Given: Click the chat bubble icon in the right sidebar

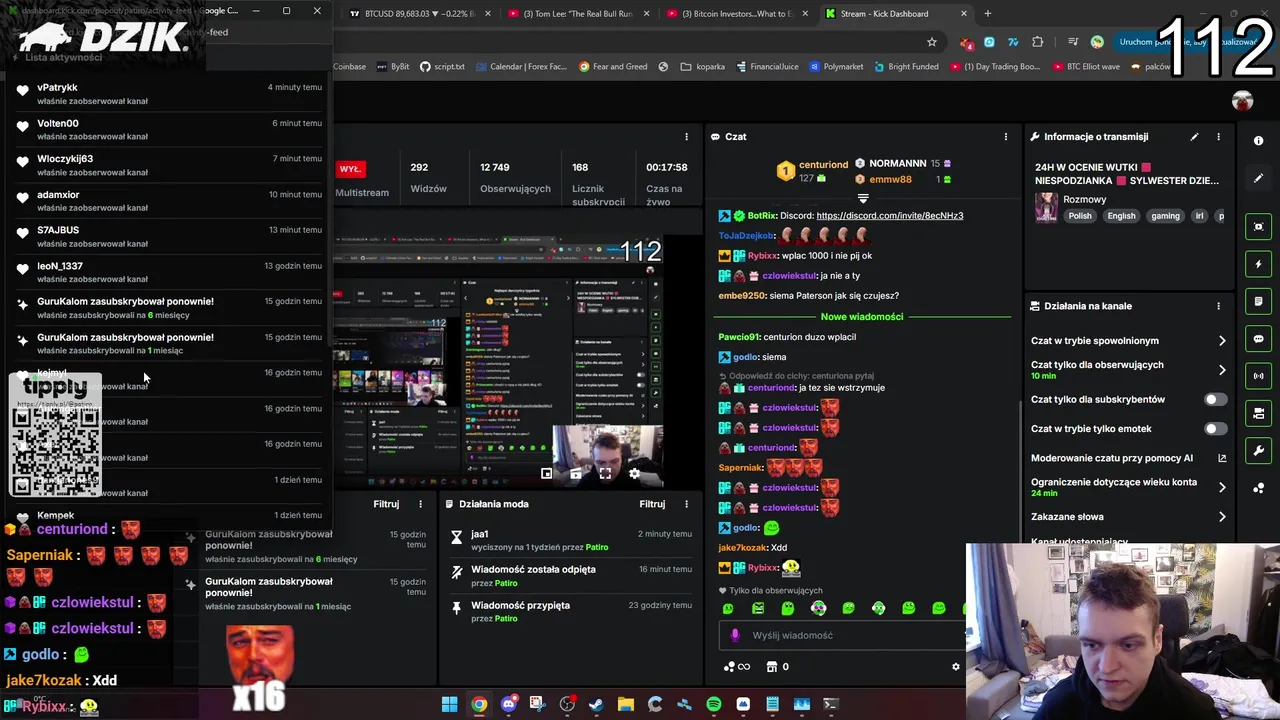Looking at the screenshot, I should click(x=1258, y=339).
